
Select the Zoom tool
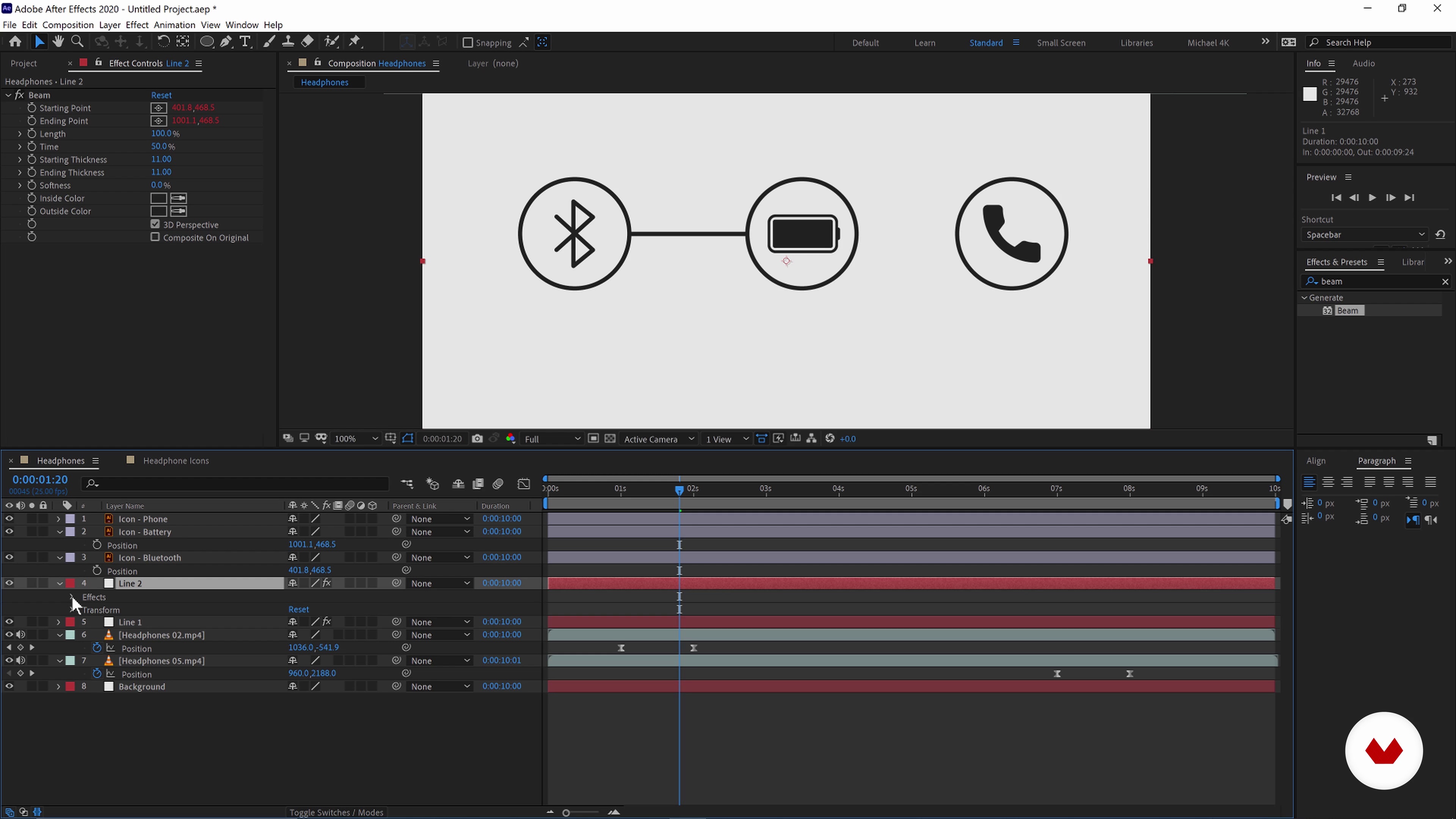click(x=77, y=42)
